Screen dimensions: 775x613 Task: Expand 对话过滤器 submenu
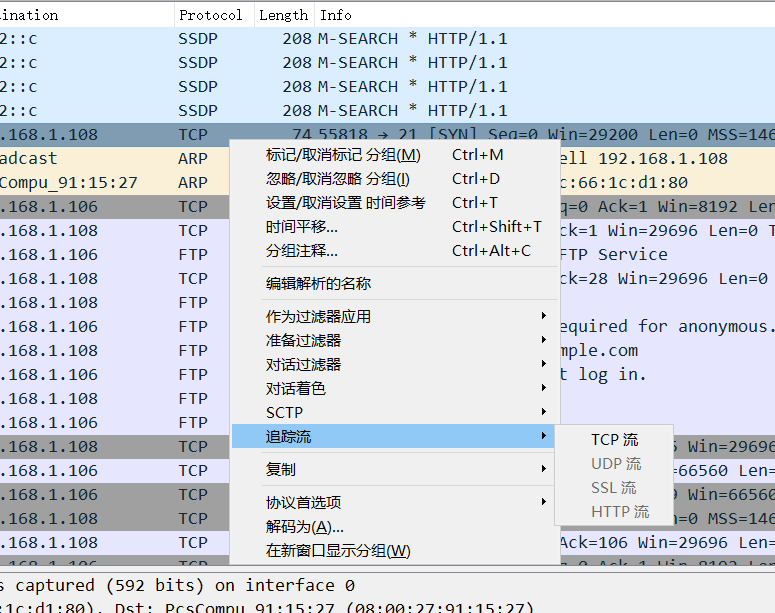click(x=394, y=364)
